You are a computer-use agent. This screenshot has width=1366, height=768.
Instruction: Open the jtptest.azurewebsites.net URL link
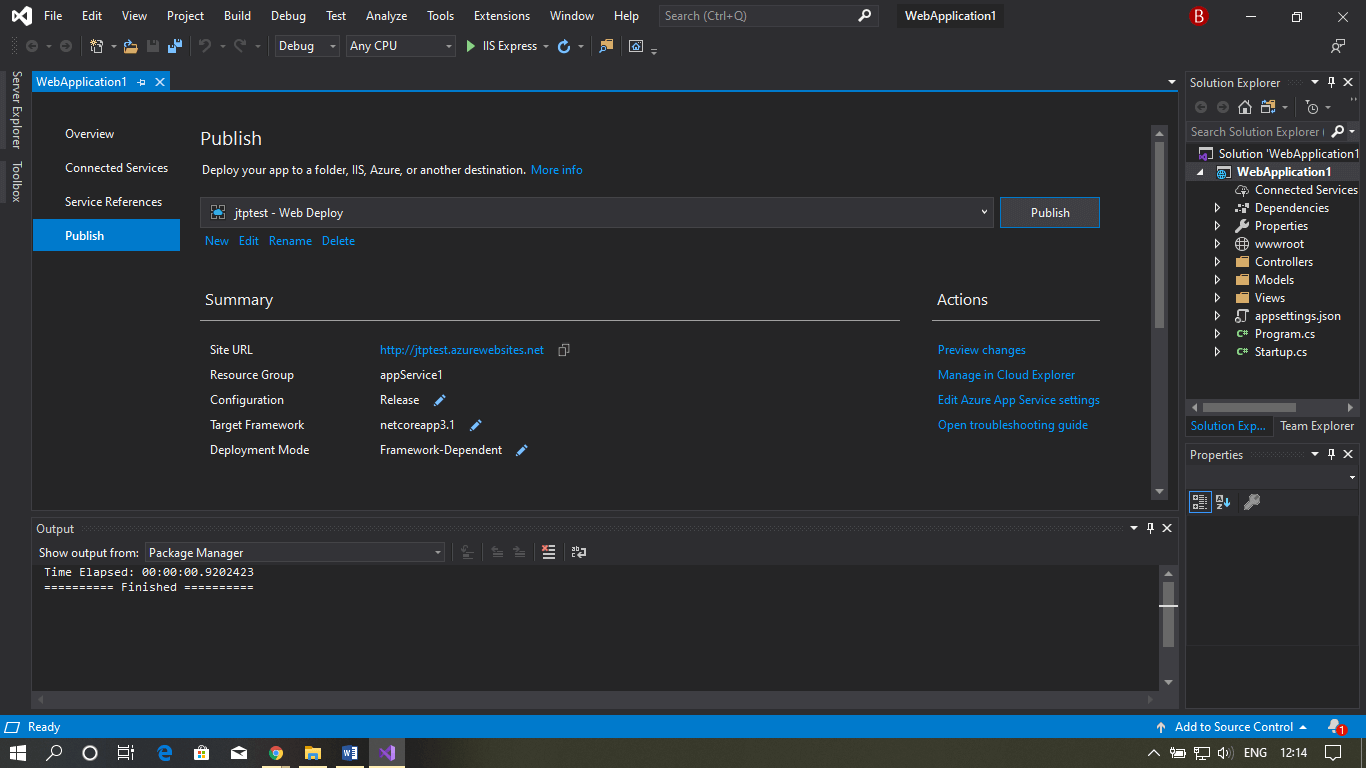coord(462,350)
